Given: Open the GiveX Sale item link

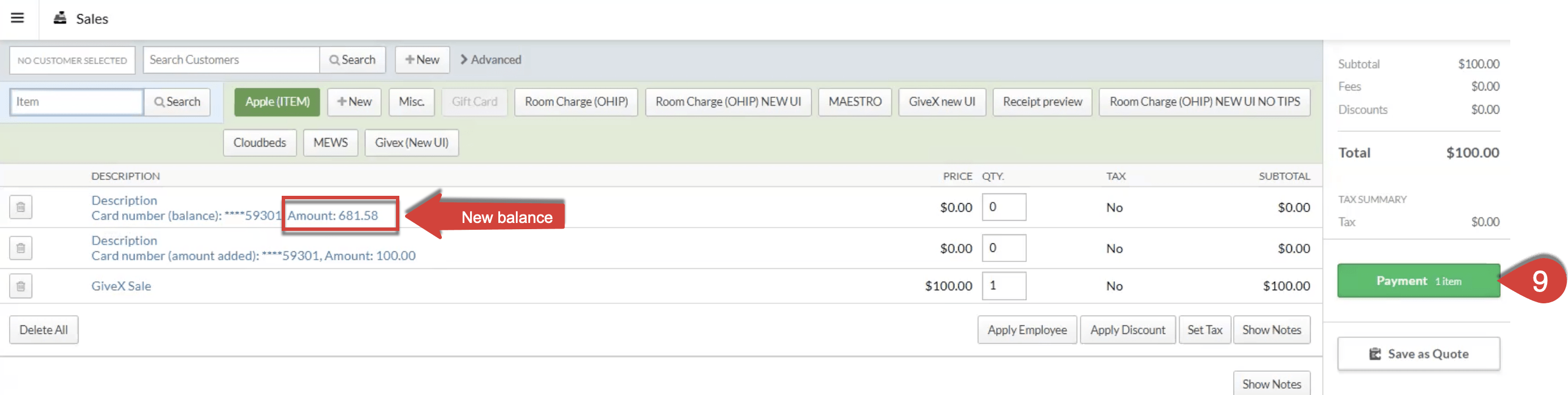Looking at the screenshot, I should point(121,286).
